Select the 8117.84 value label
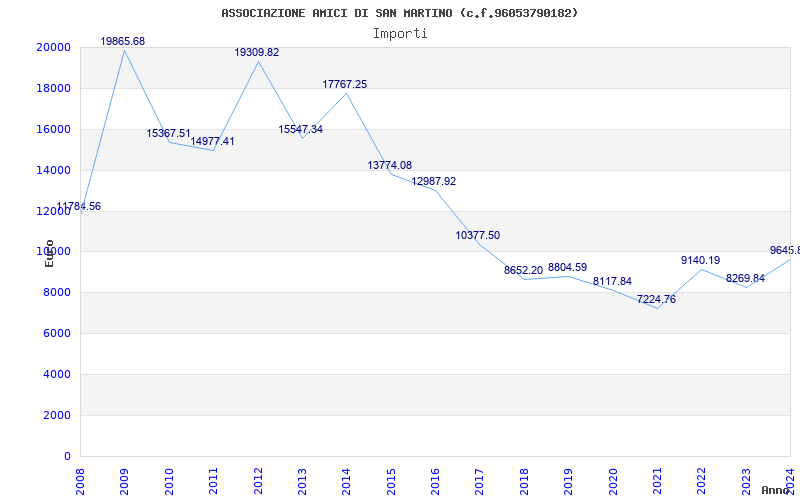The image size is (800, 500). click(612, 282)
